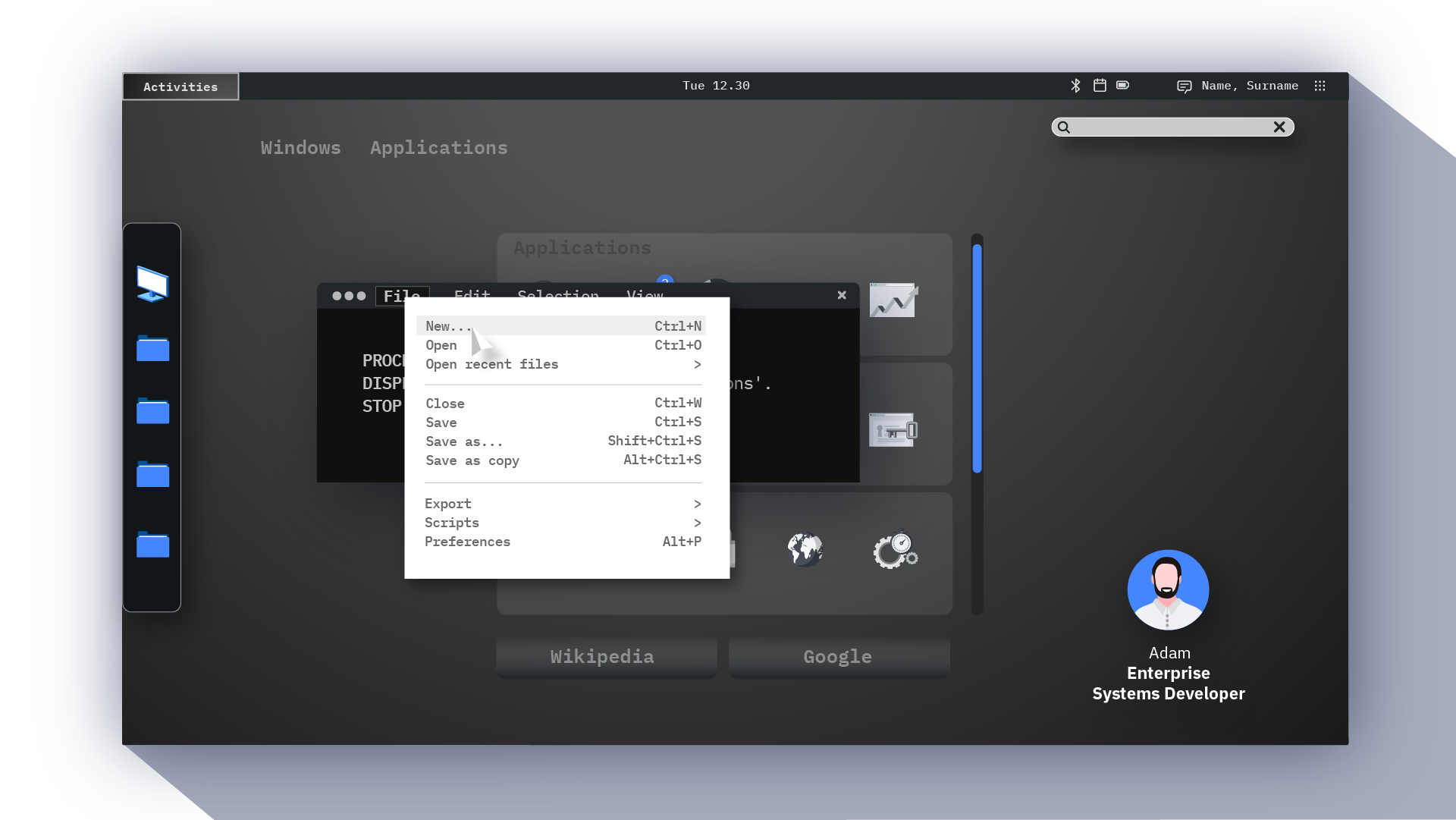Clear search field with X icon
Viewport: 1456px width, 820px height.
coord(1279,127)
